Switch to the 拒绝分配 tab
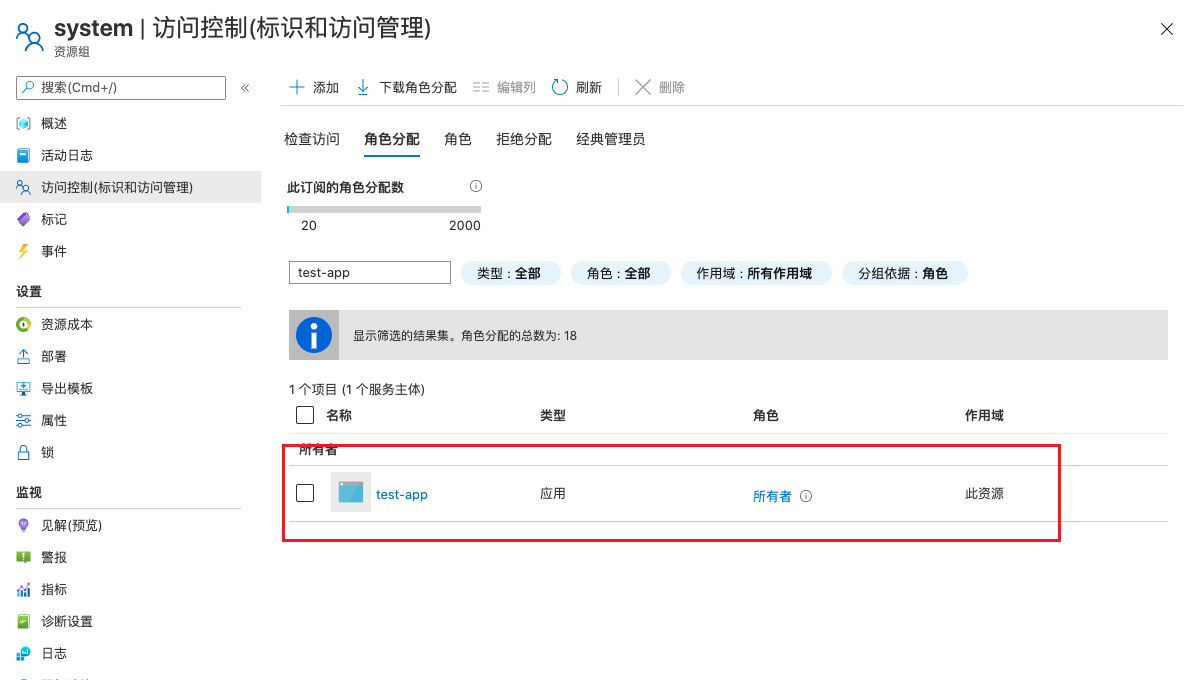The width and height of the screenshot is (1197, 680). 524,139
